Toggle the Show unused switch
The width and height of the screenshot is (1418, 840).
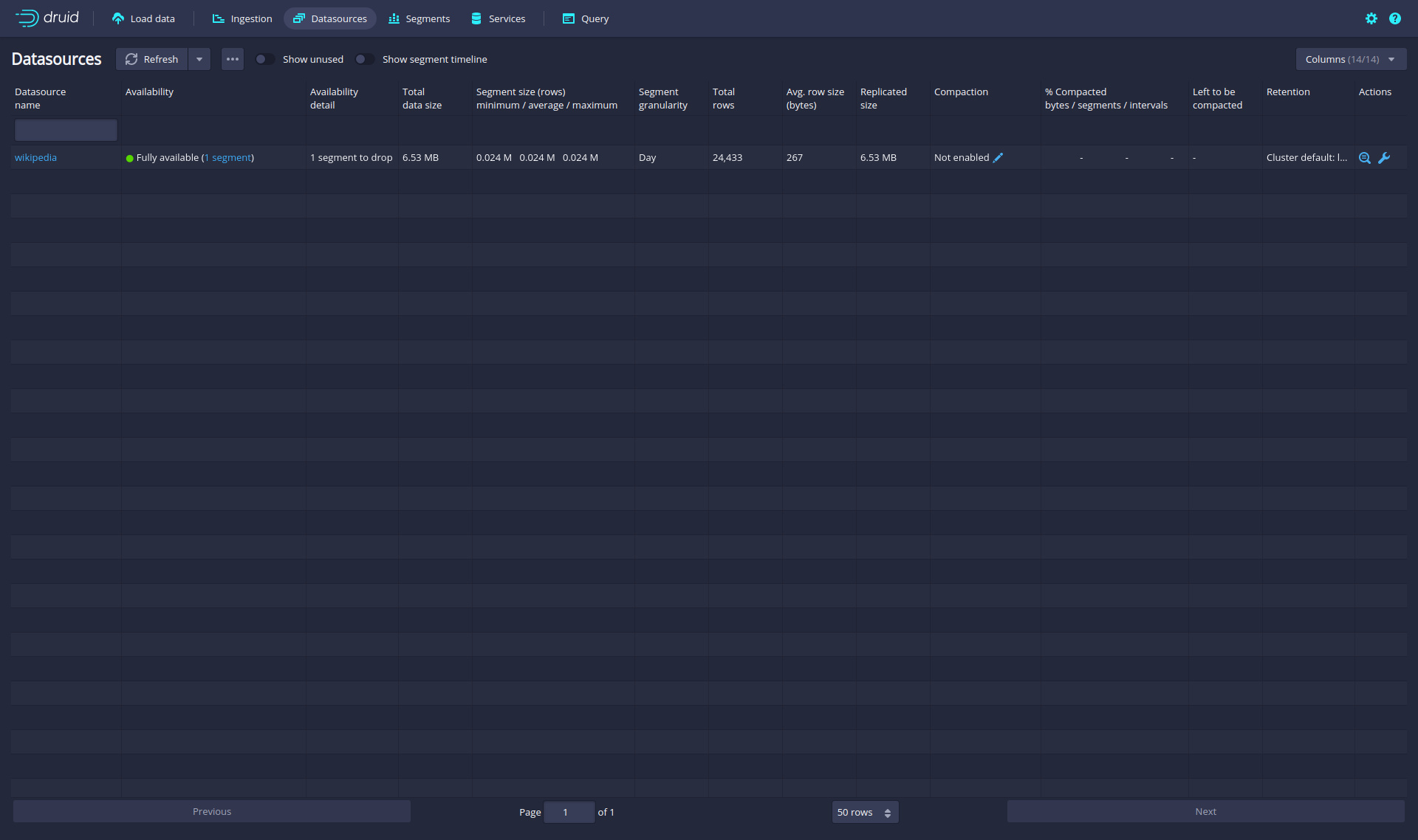click(264, 59)
